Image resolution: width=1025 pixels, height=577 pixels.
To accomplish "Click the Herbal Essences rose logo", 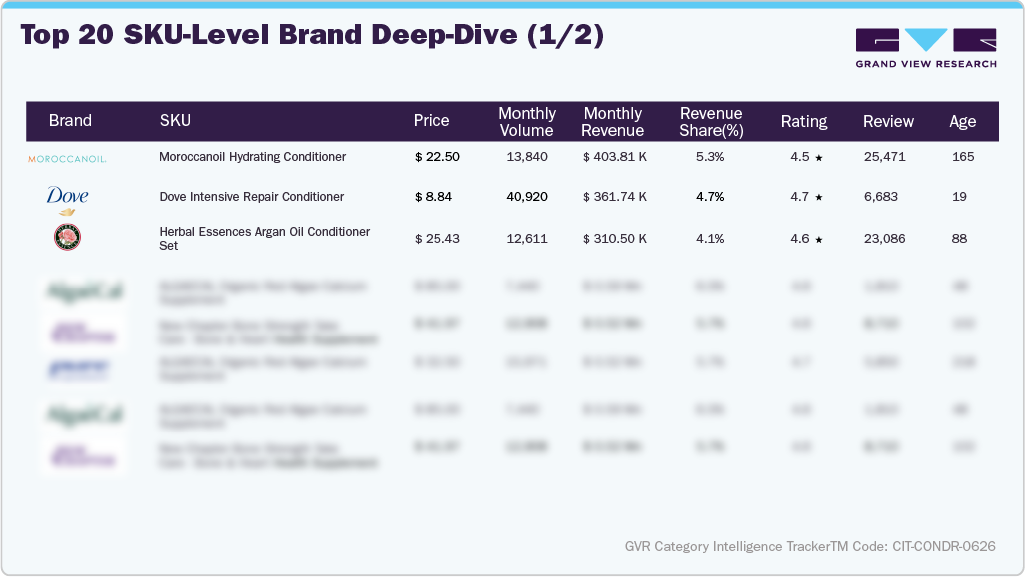I will click(x=67, y=237).
